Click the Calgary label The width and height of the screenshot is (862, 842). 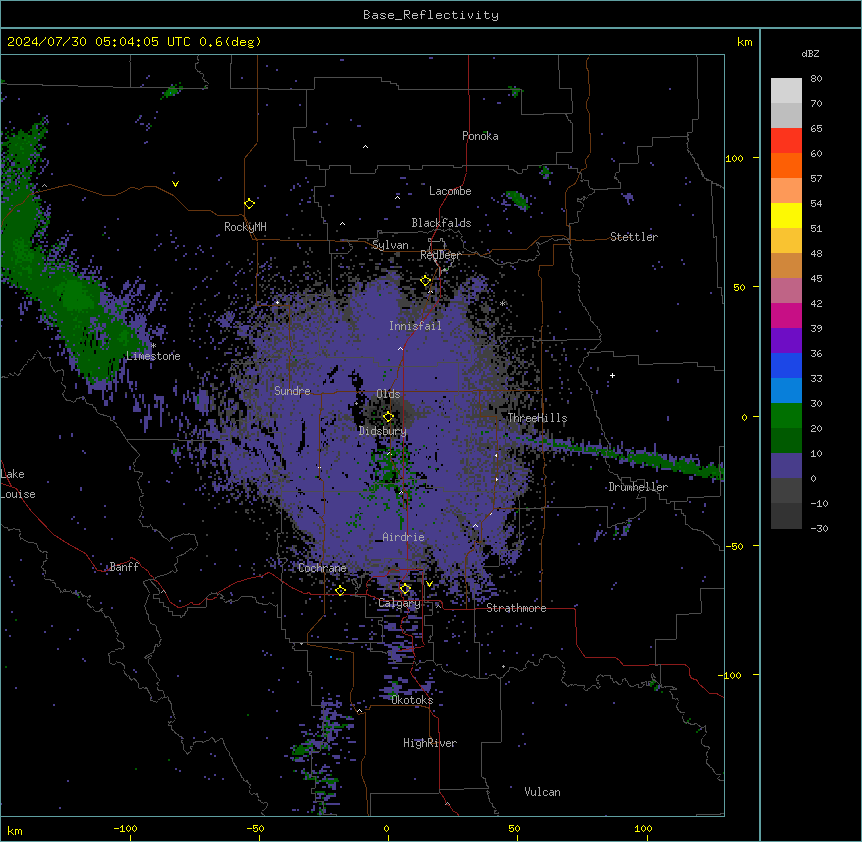399,603
